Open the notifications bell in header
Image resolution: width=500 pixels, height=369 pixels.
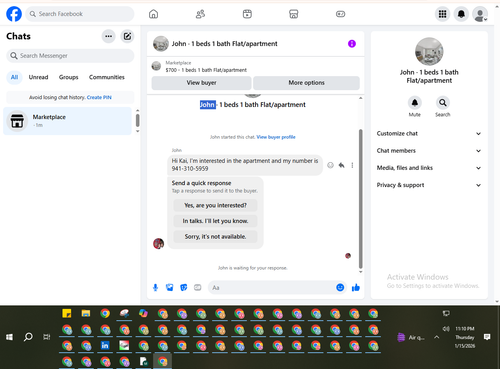(x=461, y=14)
